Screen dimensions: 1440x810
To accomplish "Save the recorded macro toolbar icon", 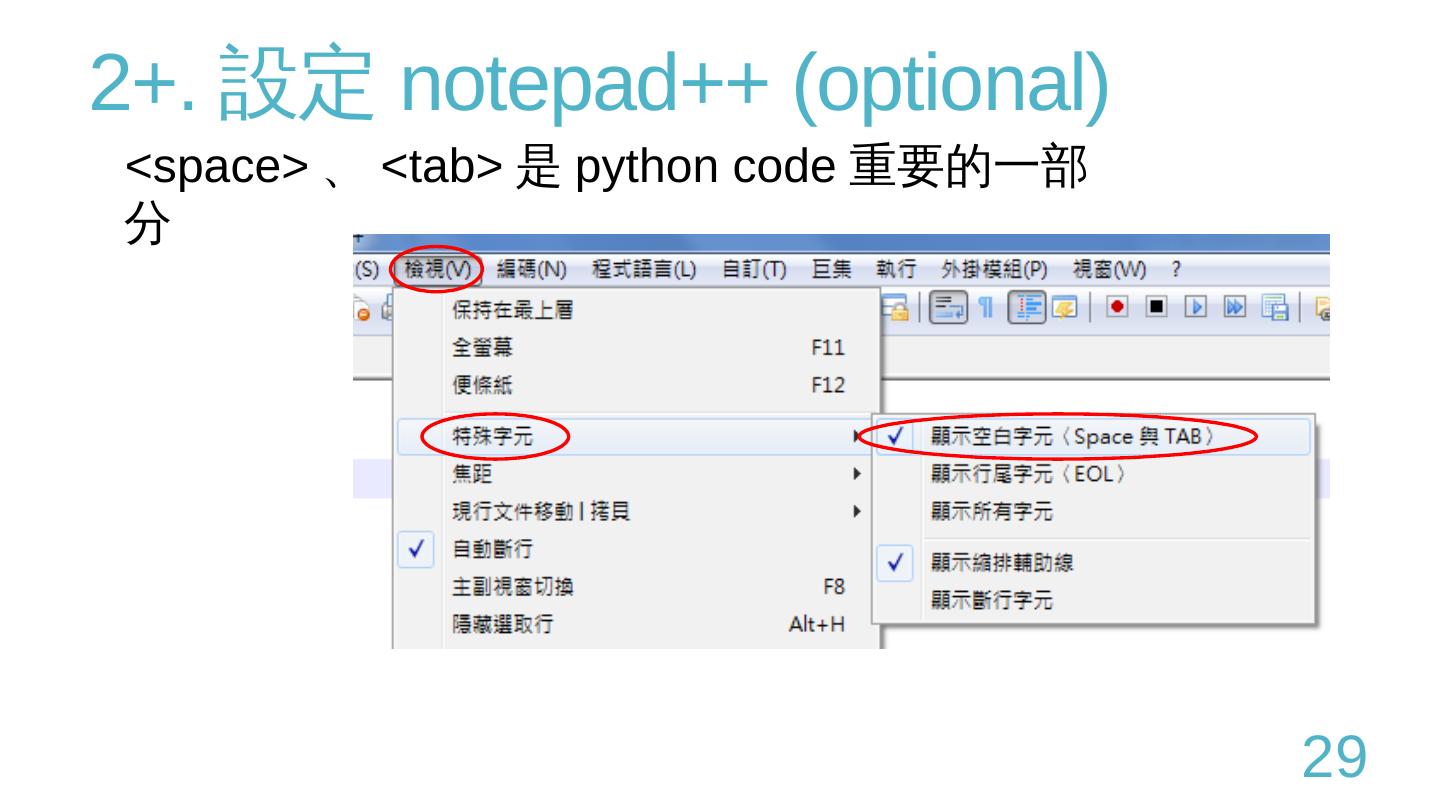I will click(x=1273, y=308).
